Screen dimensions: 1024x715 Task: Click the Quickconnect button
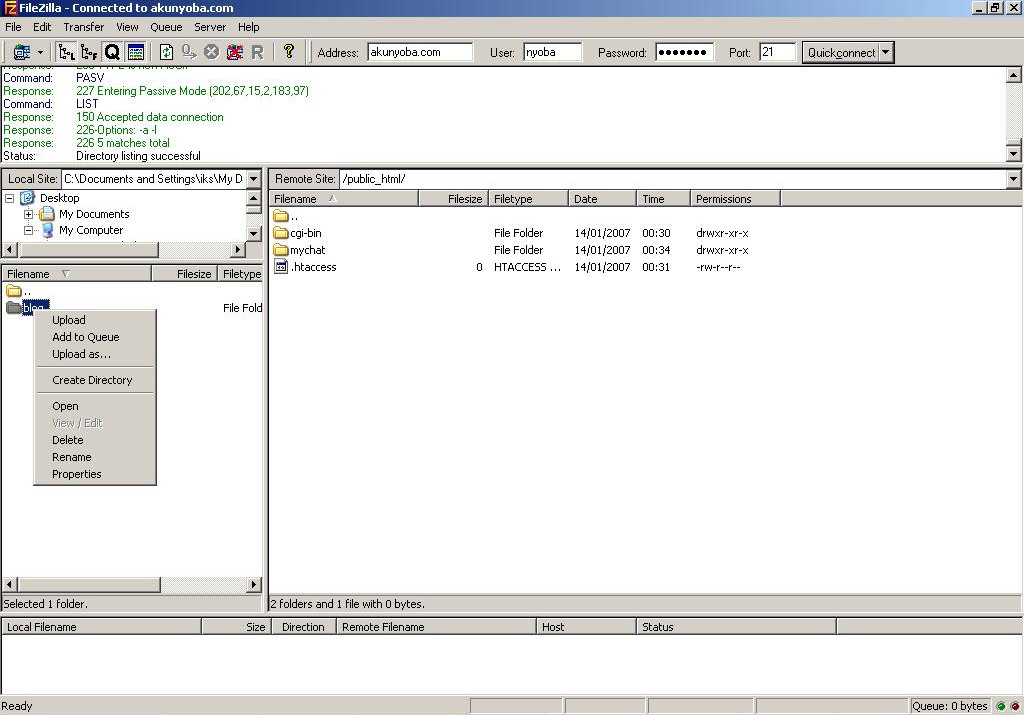pos(841,52)
